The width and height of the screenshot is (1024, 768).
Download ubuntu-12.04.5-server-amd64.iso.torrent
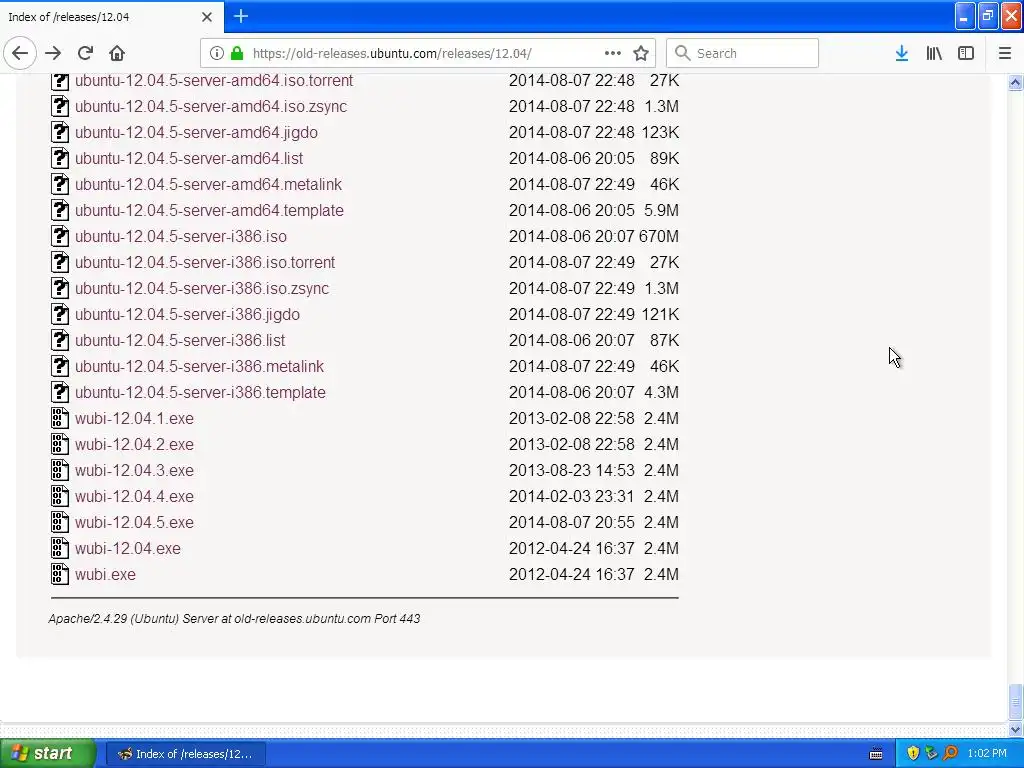pos(214,80)
